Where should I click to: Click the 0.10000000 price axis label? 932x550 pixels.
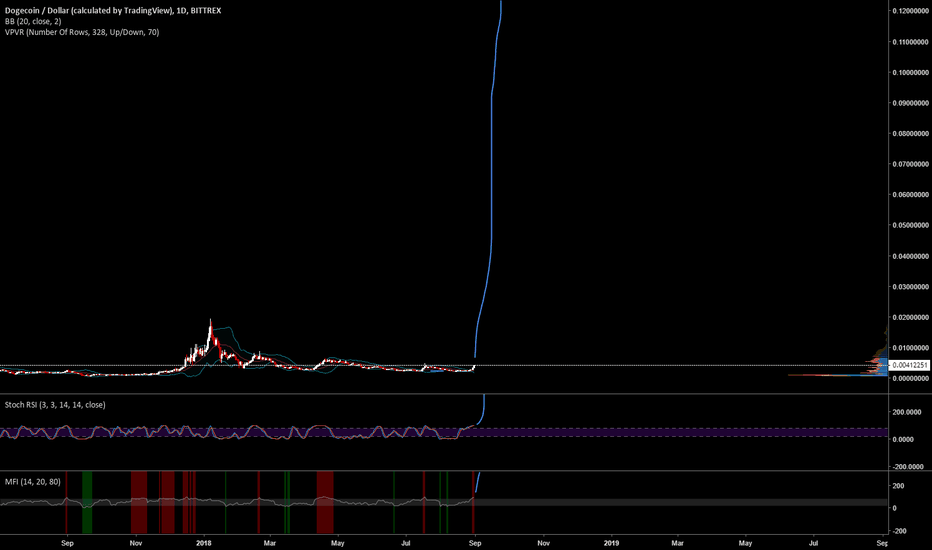[x=910, y=73]
